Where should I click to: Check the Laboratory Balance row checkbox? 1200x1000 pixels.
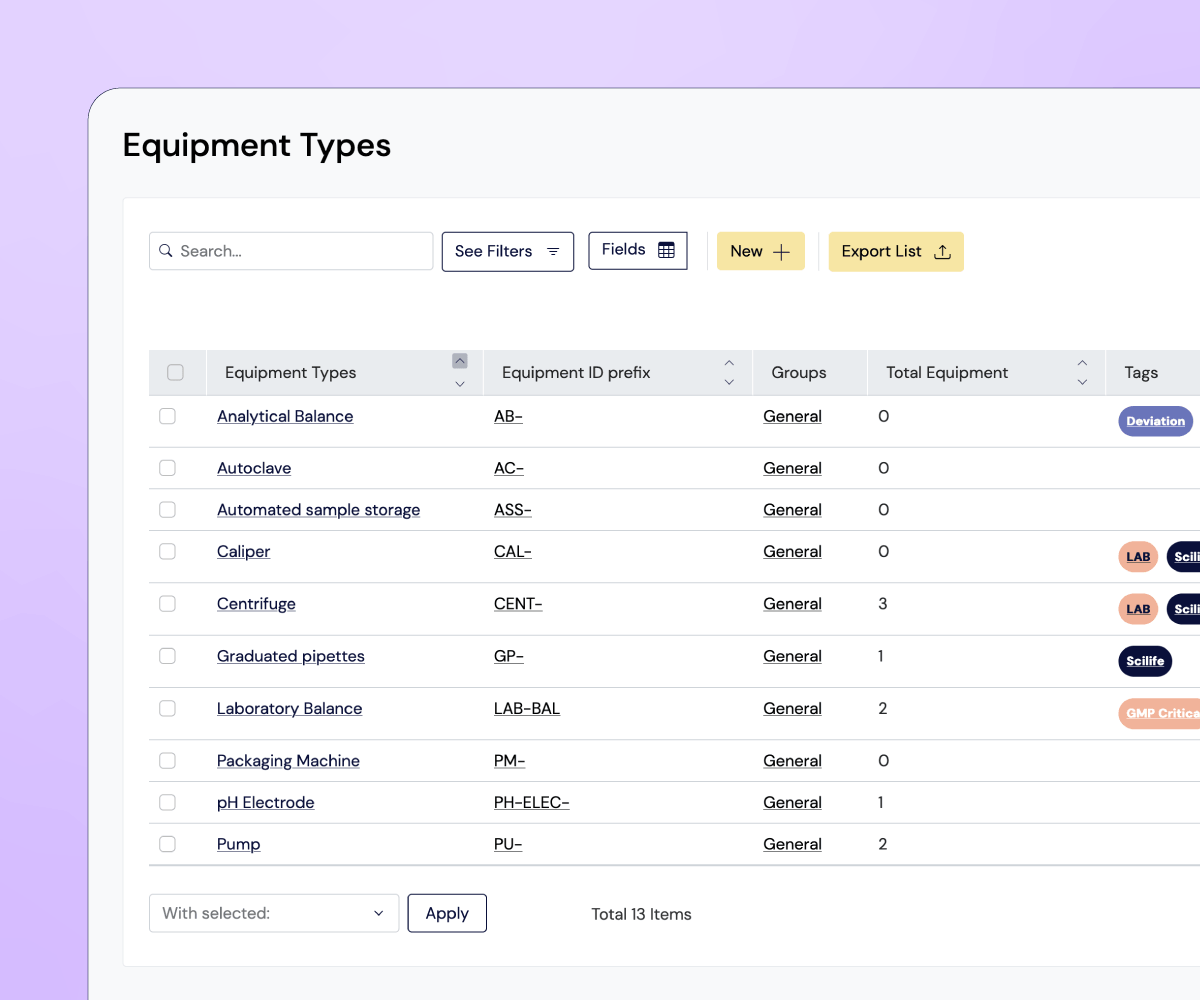[x=167, y=708]
